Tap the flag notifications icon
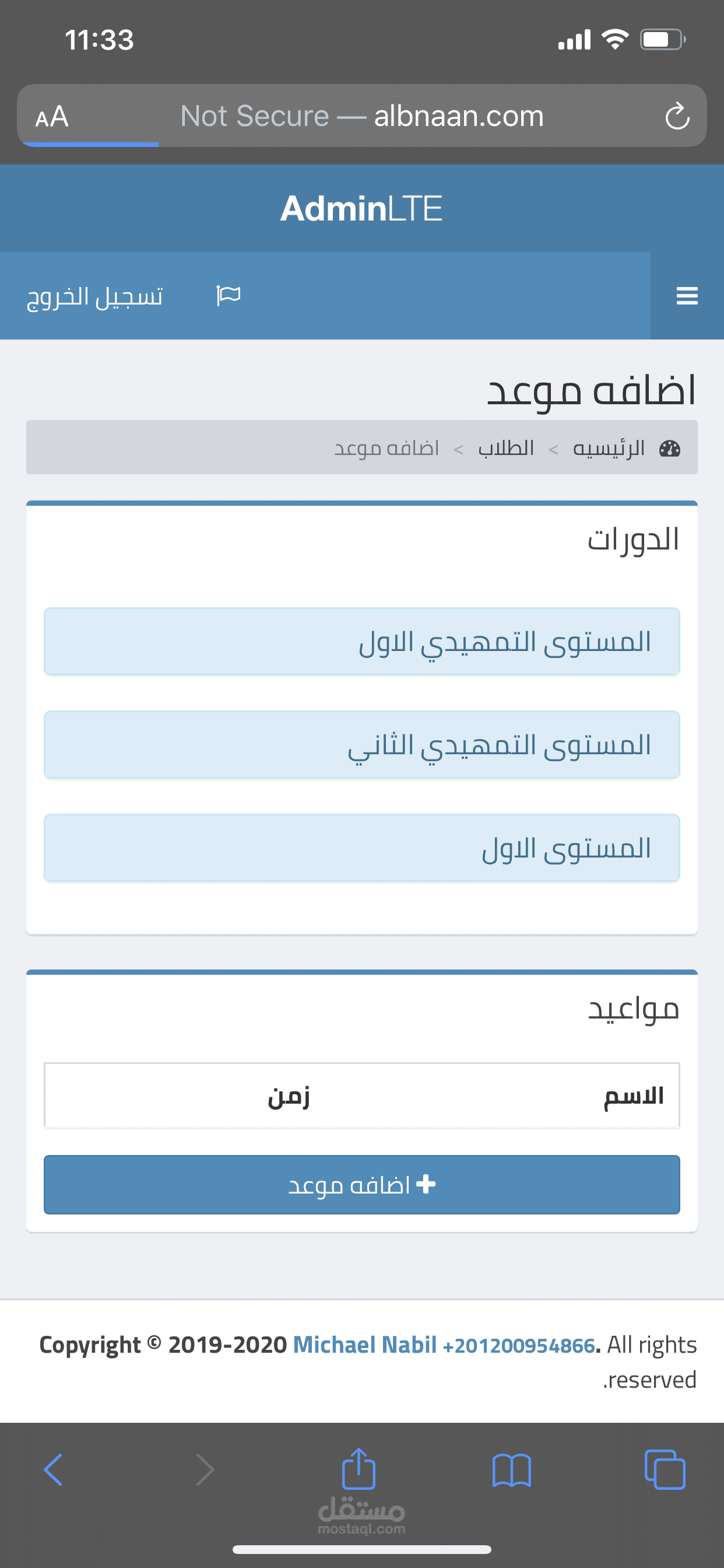This screenshot has height=1568, width=724. point(229,296)
